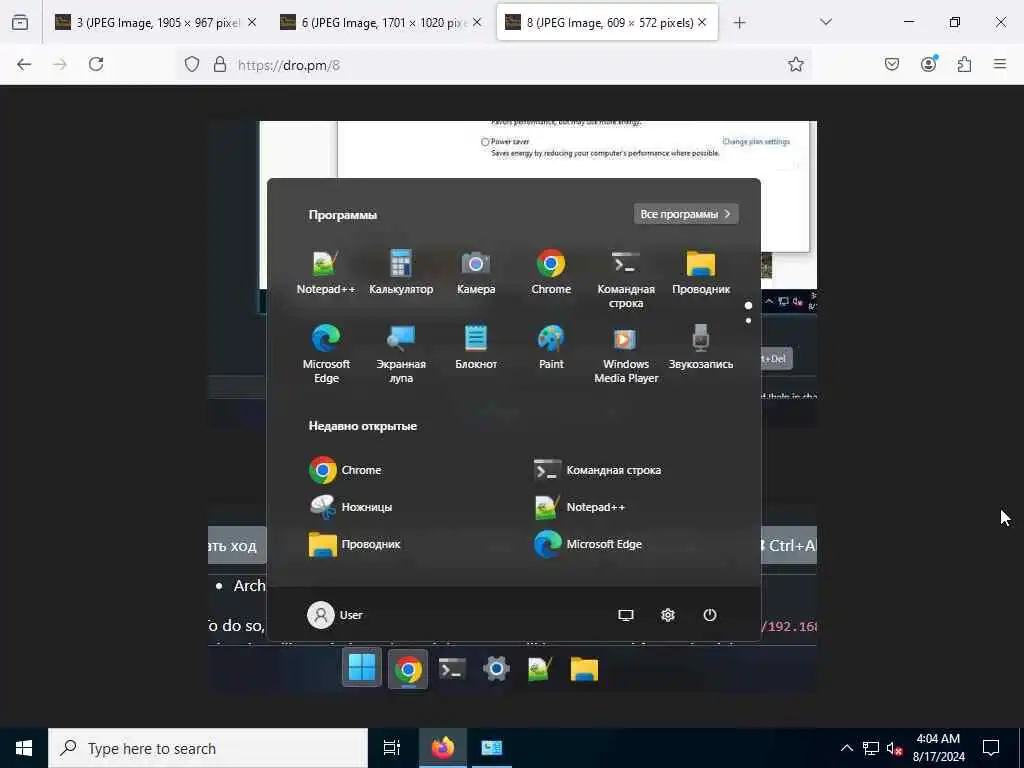Select tab 8 JPEG Image 609 × 572

(607, 22)
